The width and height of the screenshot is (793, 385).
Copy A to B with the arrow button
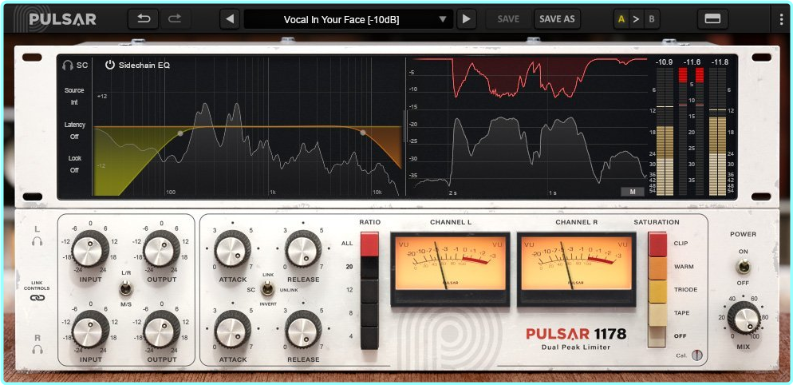[x=636, y=20]
